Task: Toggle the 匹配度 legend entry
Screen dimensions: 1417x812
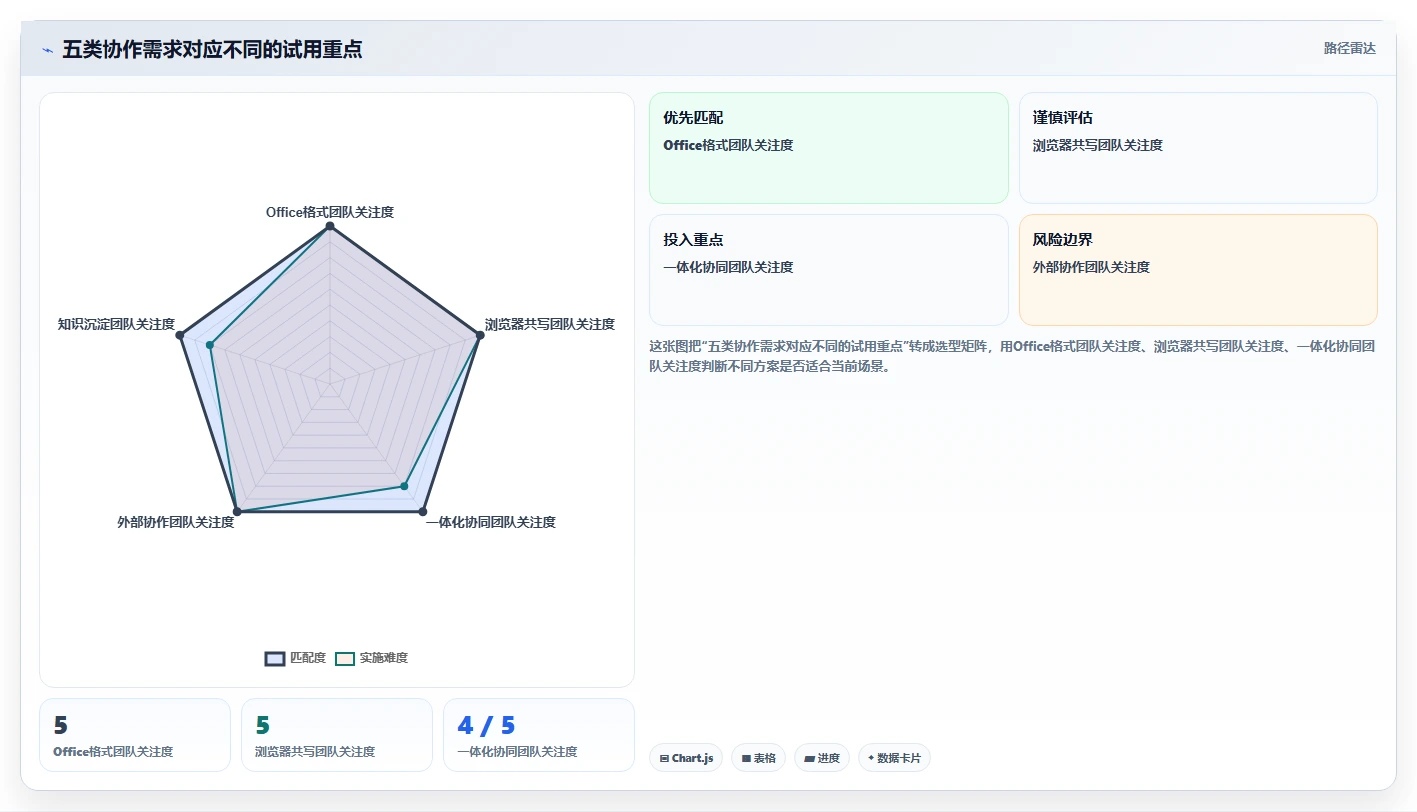Action: pyautogui.click(x=296, y=658)
